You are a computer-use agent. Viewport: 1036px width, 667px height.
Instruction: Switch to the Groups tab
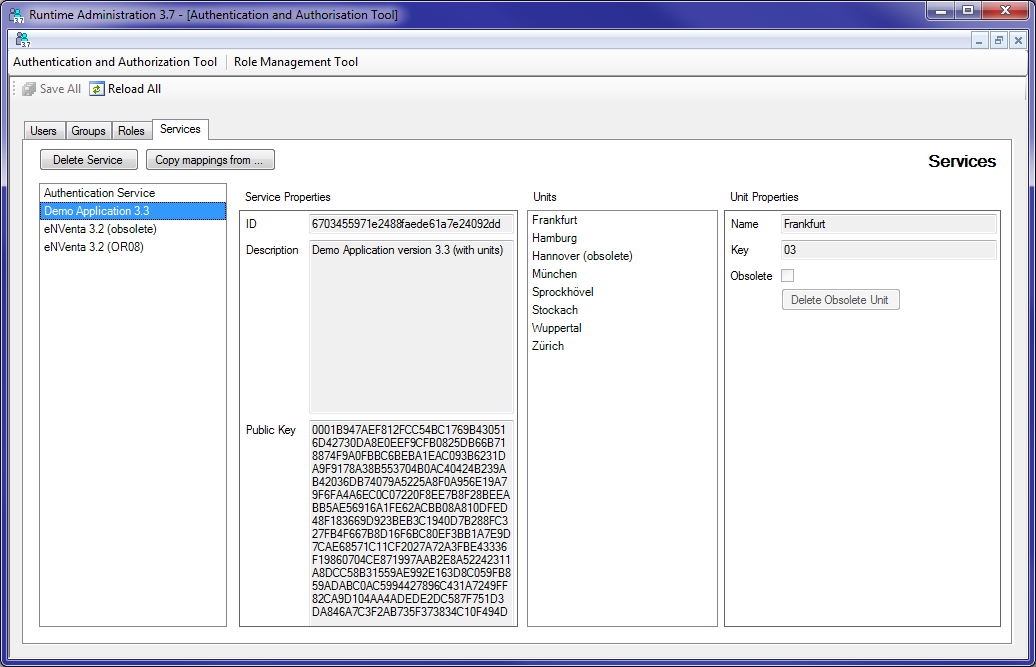(x=88, y=130)
